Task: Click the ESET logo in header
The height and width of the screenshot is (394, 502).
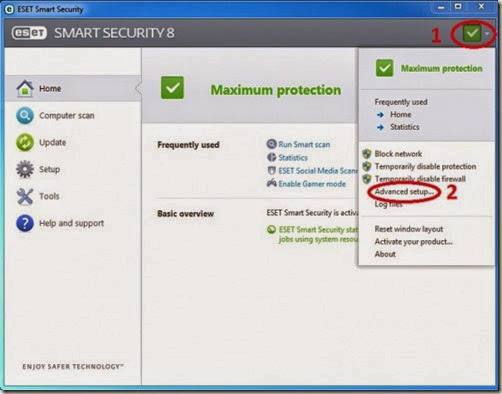Action: (x=29, y=33)
